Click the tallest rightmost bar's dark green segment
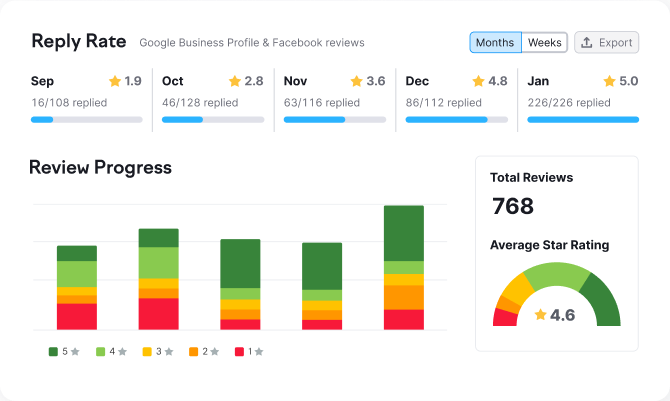Viewport: 670px width, 401px height. 404,233
